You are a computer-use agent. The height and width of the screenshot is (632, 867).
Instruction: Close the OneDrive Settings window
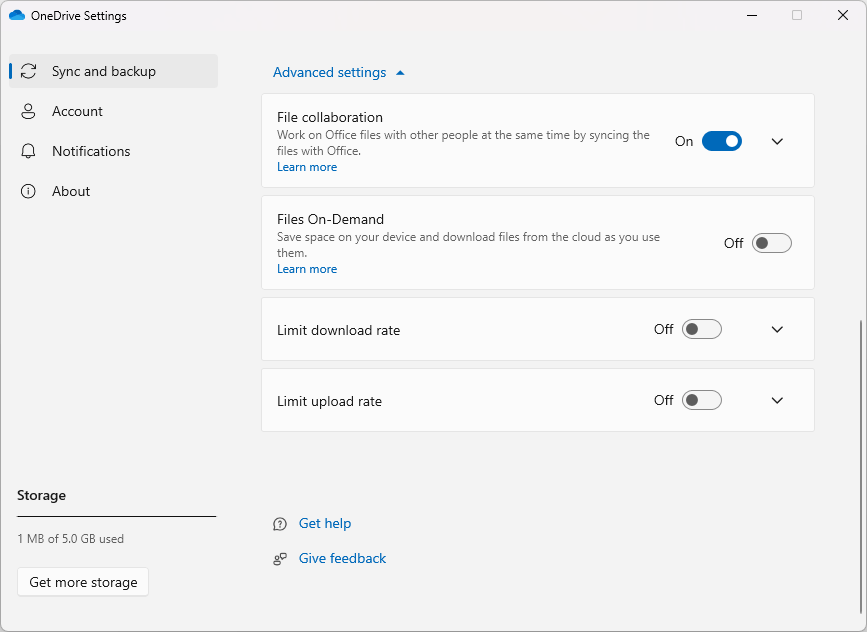coord(843,15)
